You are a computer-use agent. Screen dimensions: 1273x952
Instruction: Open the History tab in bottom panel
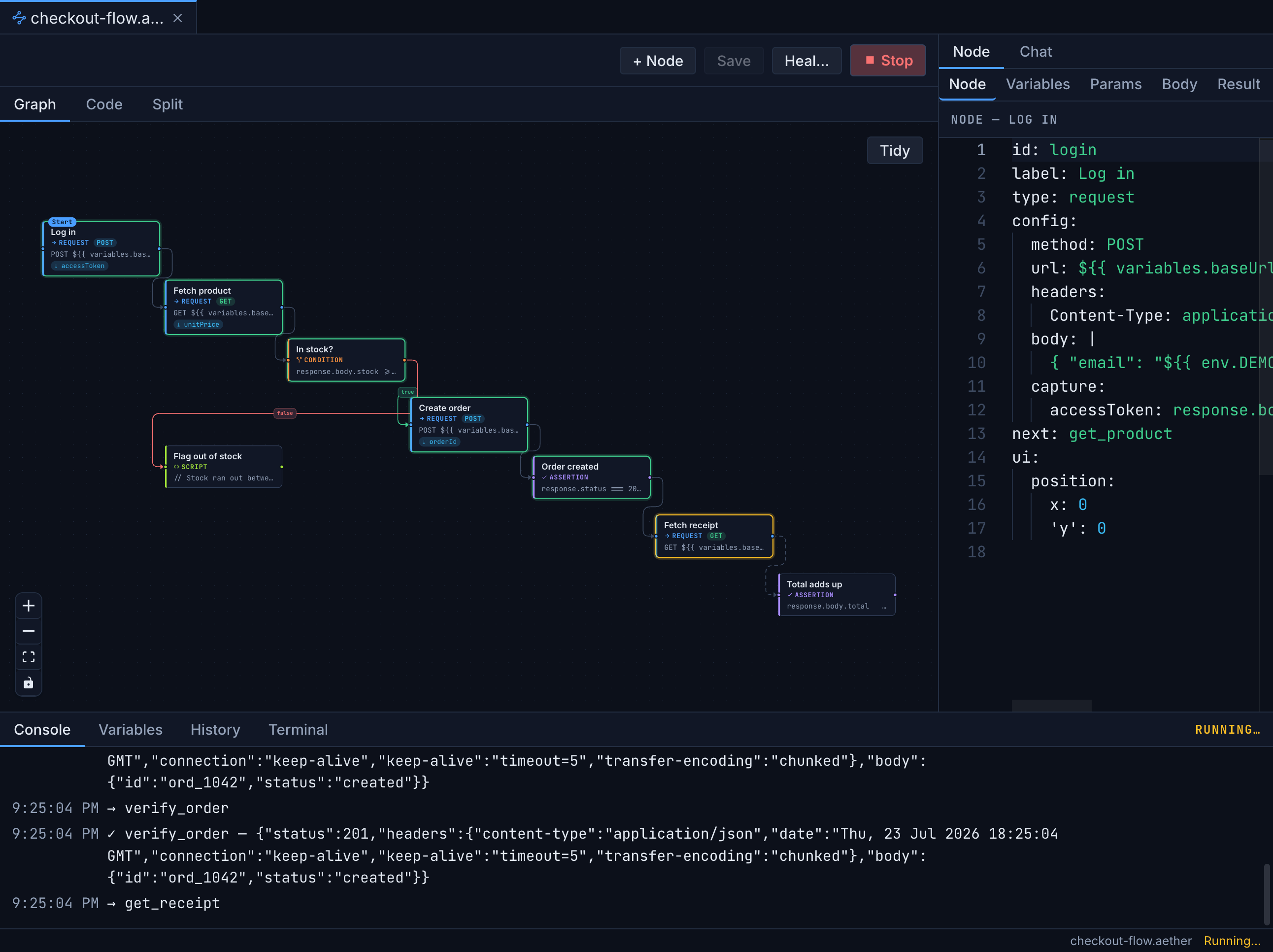click(215, 729)
